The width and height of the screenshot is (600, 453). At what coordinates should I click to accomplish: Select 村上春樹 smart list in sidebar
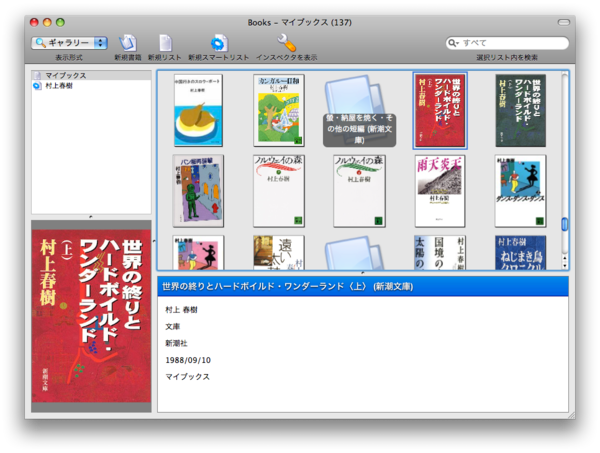pyautogui.click(x=91, y=86)
